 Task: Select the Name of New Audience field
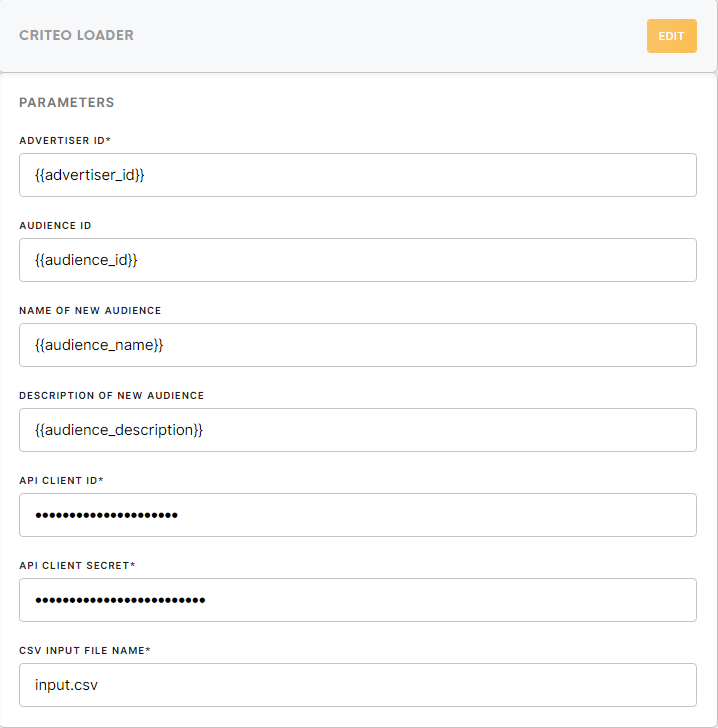coord(358,345)
